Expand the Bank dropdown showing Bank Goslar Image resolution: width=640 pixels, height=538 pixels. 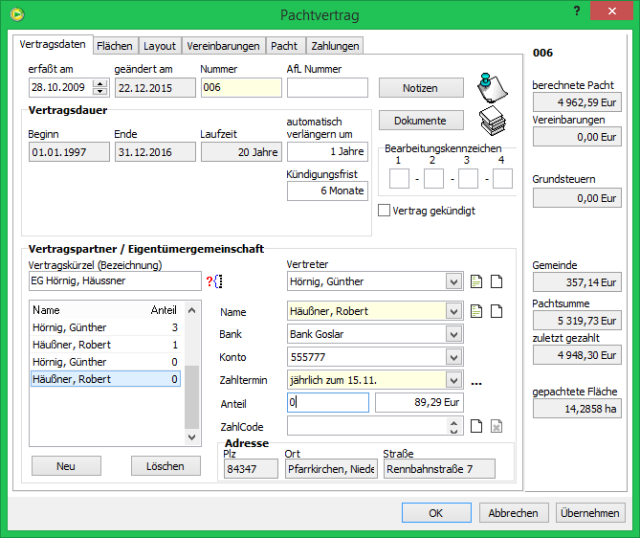[455, 334]
